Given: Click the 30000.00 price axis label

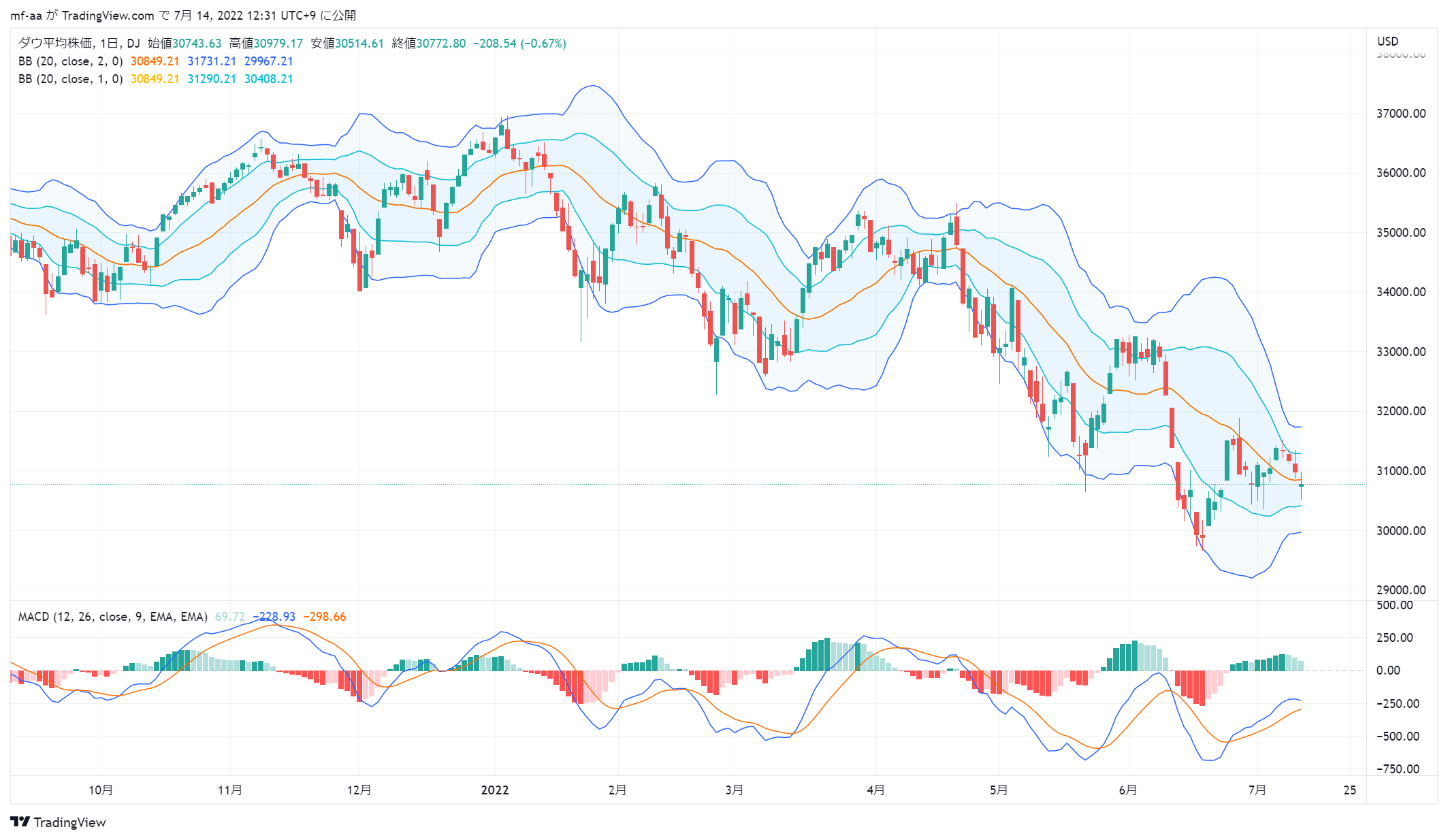Looking at the screenshot, I should tap(1401, 531).
